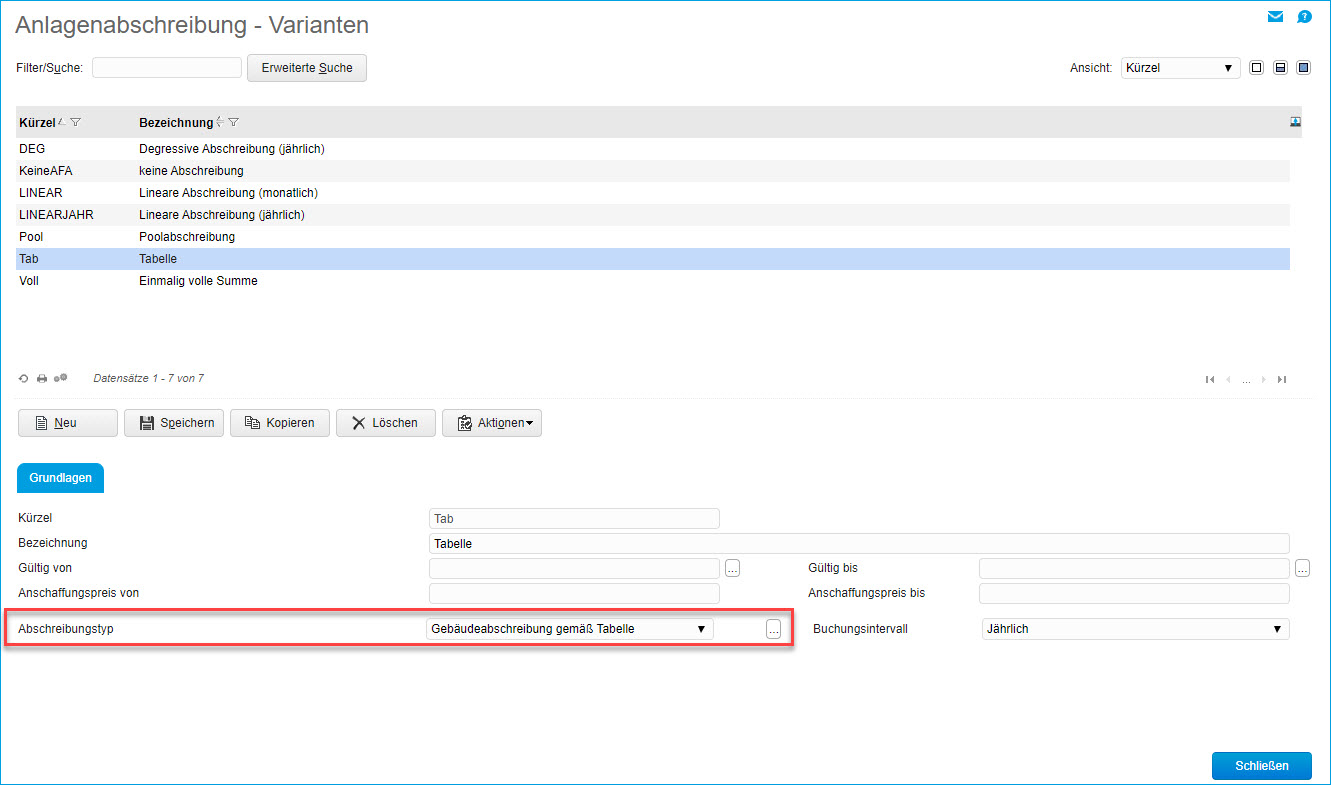The image size is (1331, 785).
Task: Click the blue help question mark icon
Action: [x=1304, y=17]
